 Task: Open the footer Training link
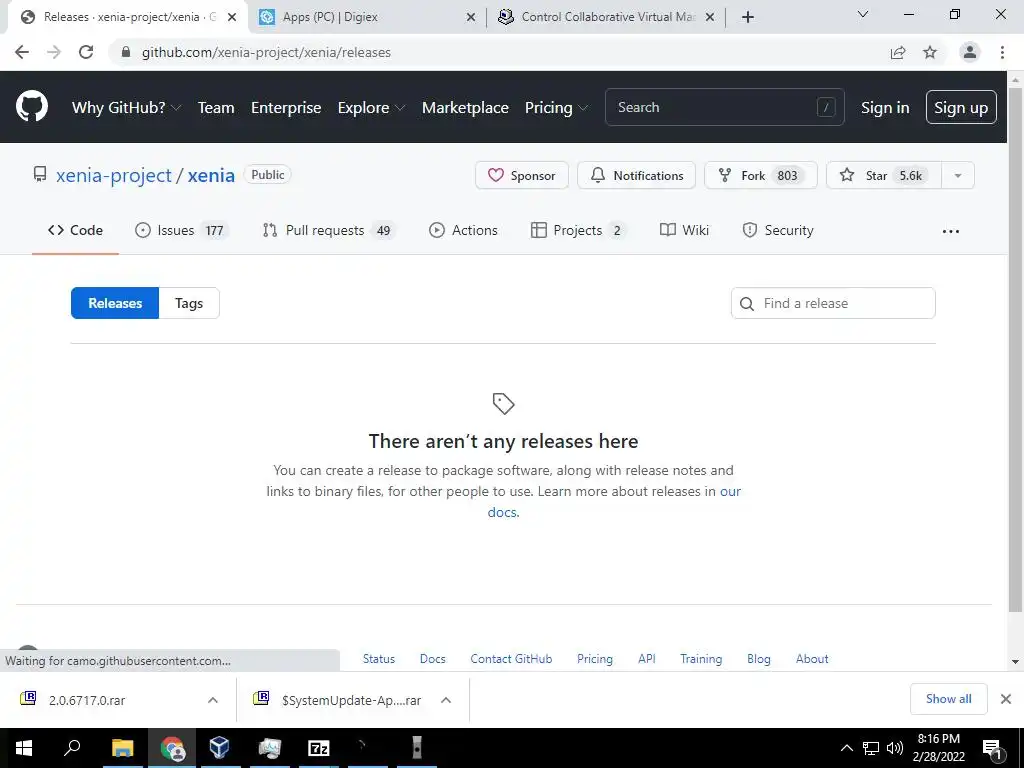[701, 658]
